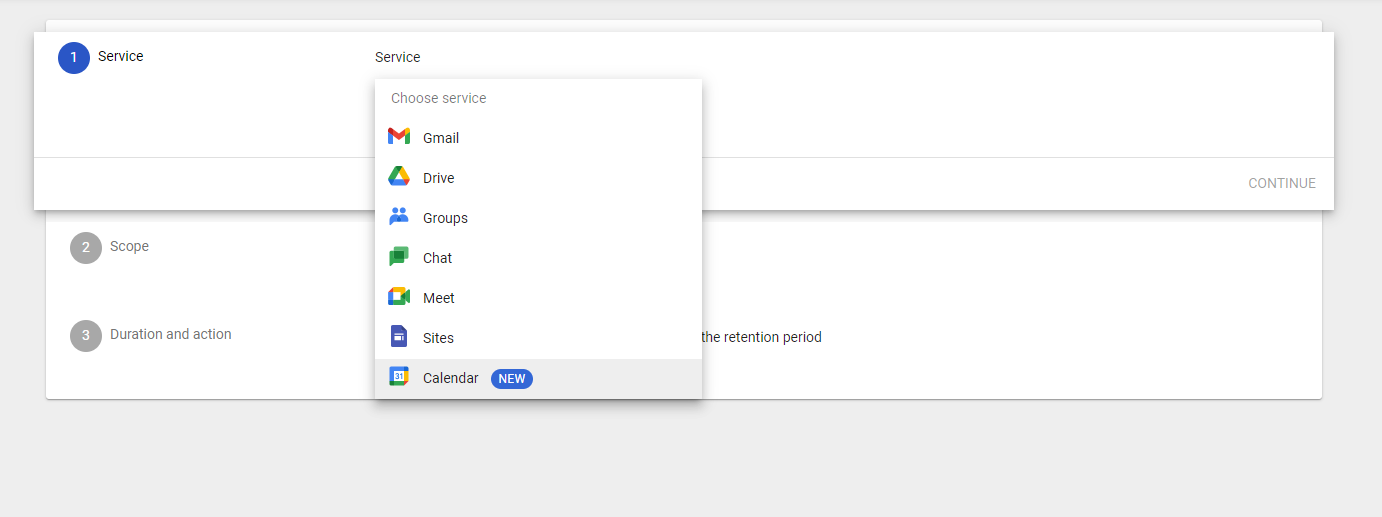Click the step 1 Service circle

pos(74,58)
